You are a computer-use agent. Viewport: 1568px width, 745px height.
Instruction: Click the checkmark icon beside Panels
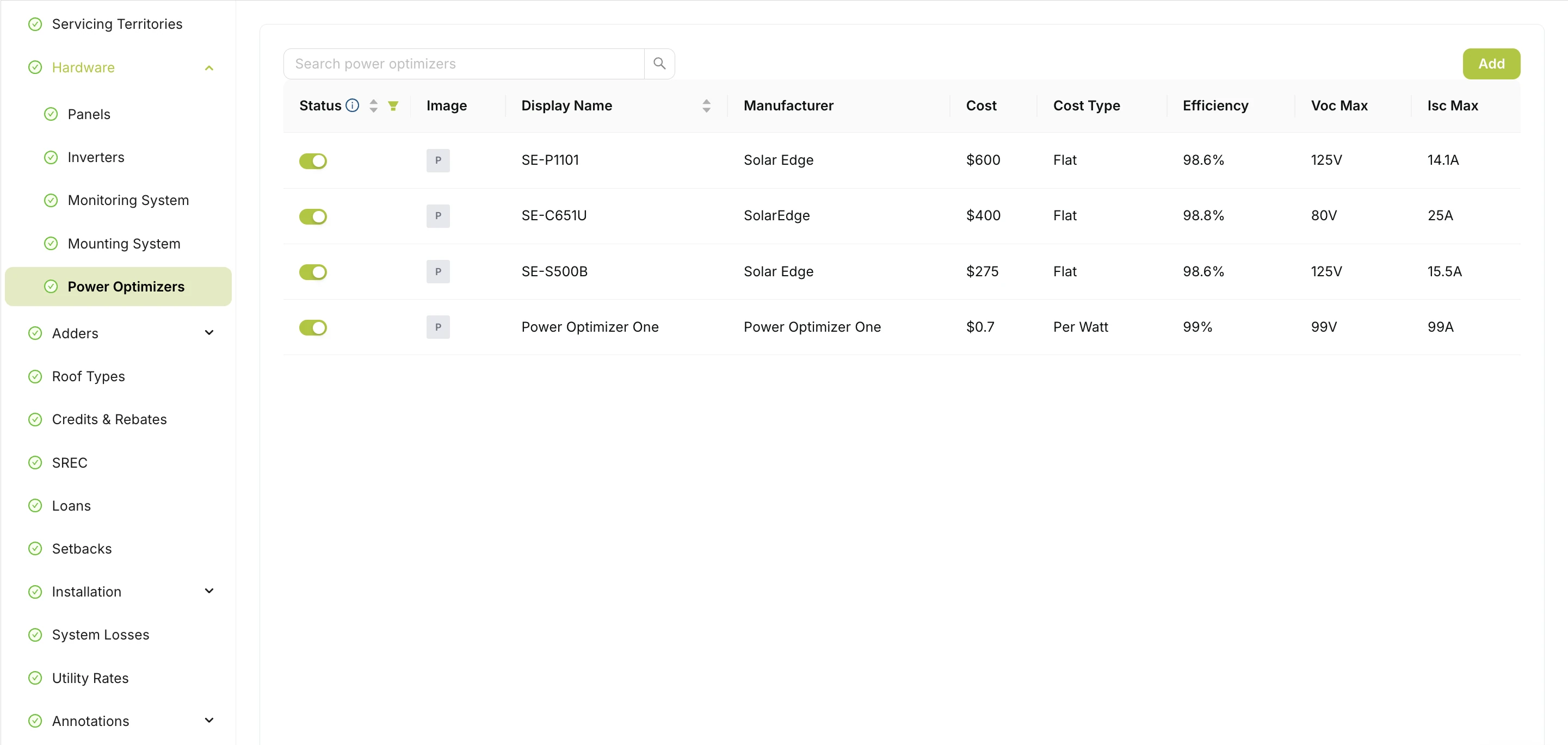point(51,114)
